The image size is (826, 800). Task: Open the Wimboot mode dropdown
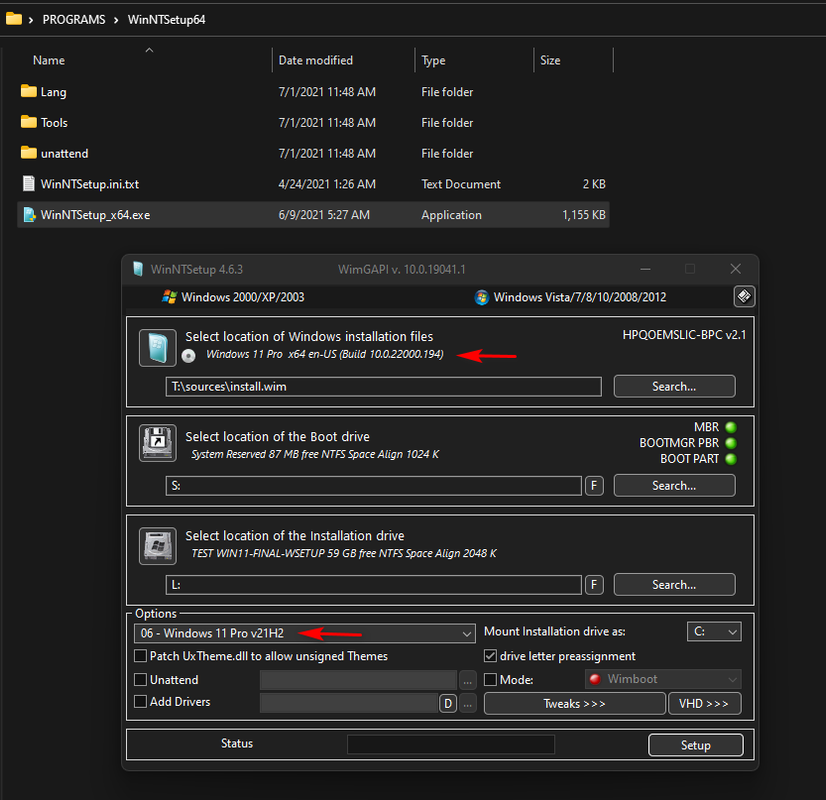click(663, 679)
